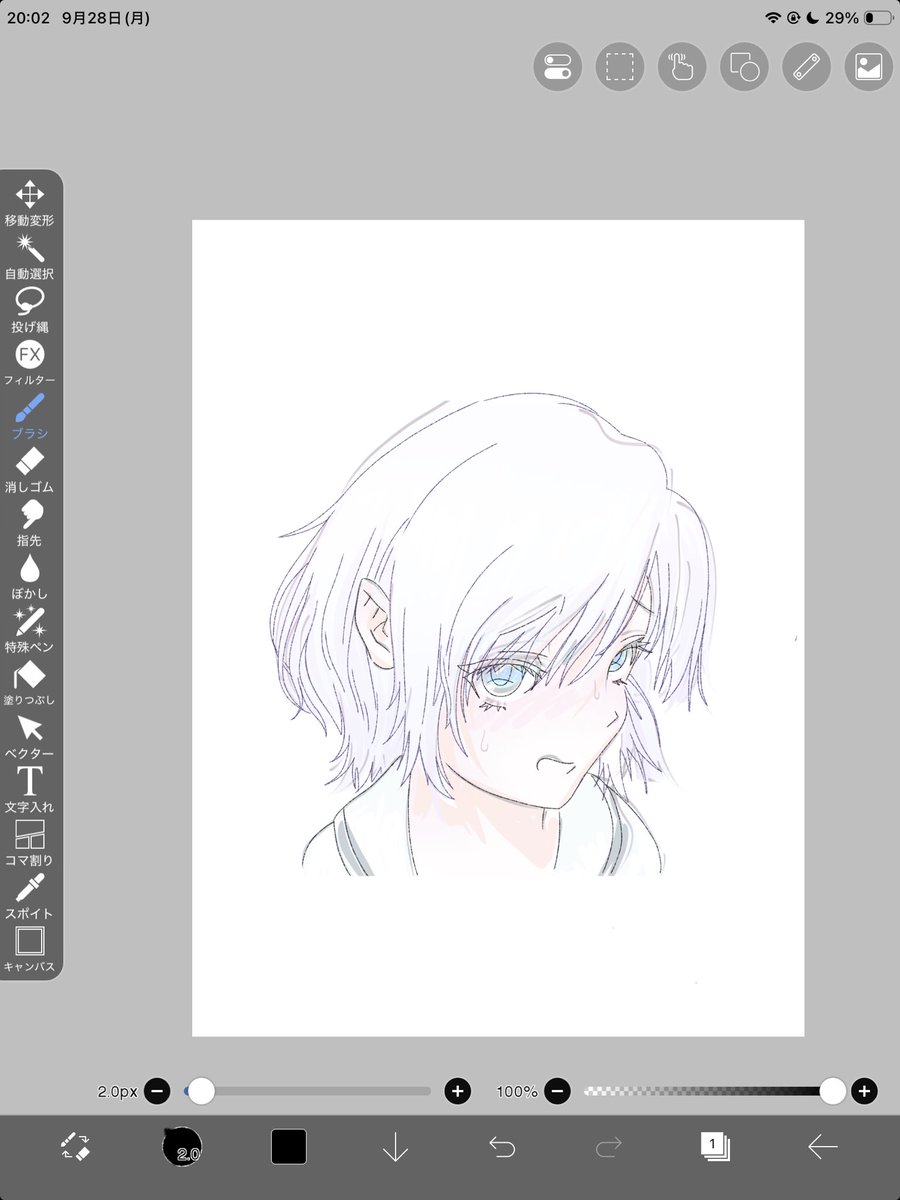The image size is (900, 1200).
Task: Undo the last stroke
Action: point(502,1147)
